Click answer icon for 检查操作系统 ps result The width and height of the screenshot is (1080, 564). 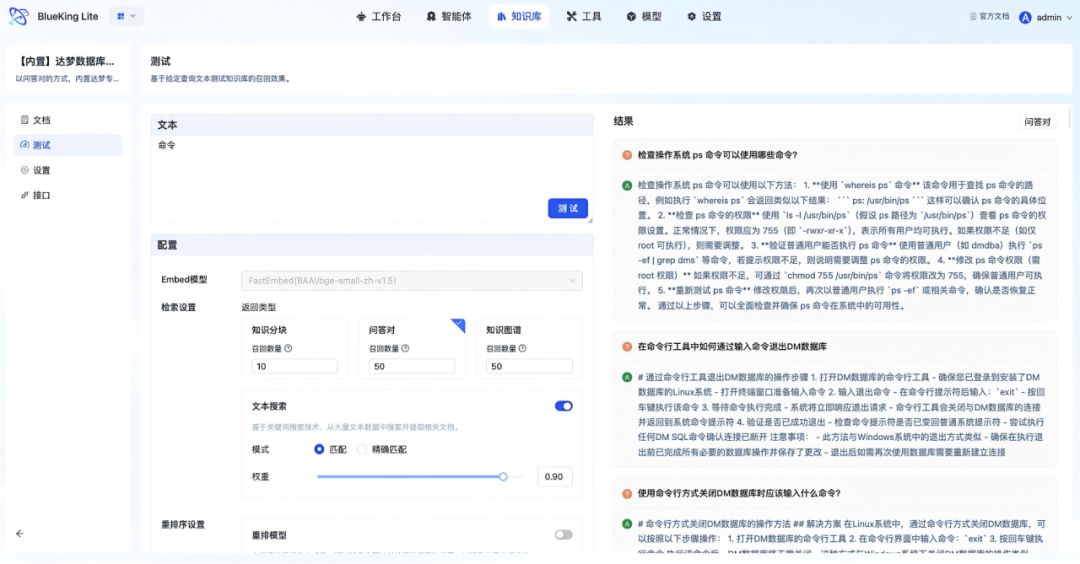(627, 185)
